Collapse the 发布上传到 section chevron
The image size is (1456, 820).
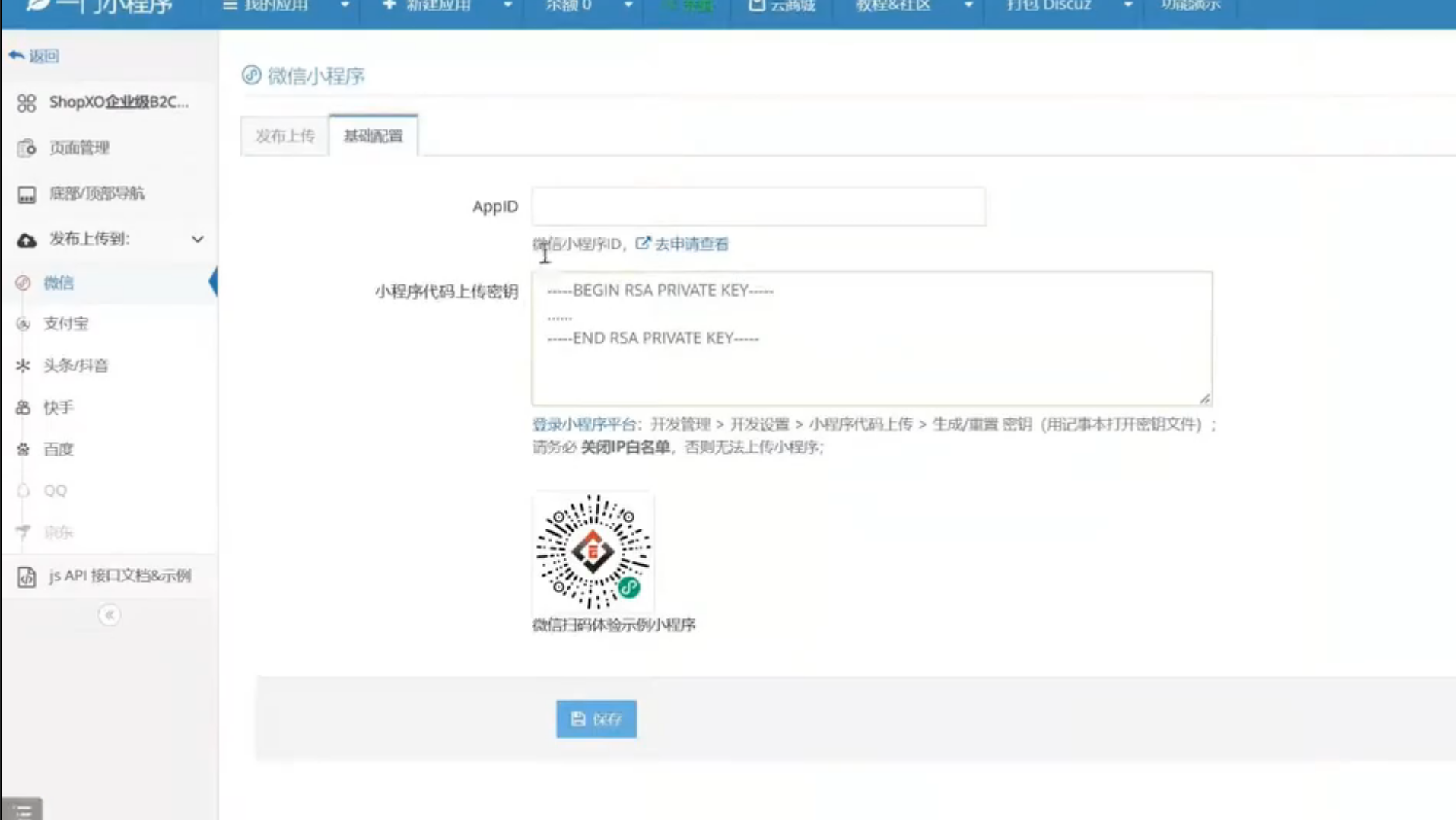[198, 240]
